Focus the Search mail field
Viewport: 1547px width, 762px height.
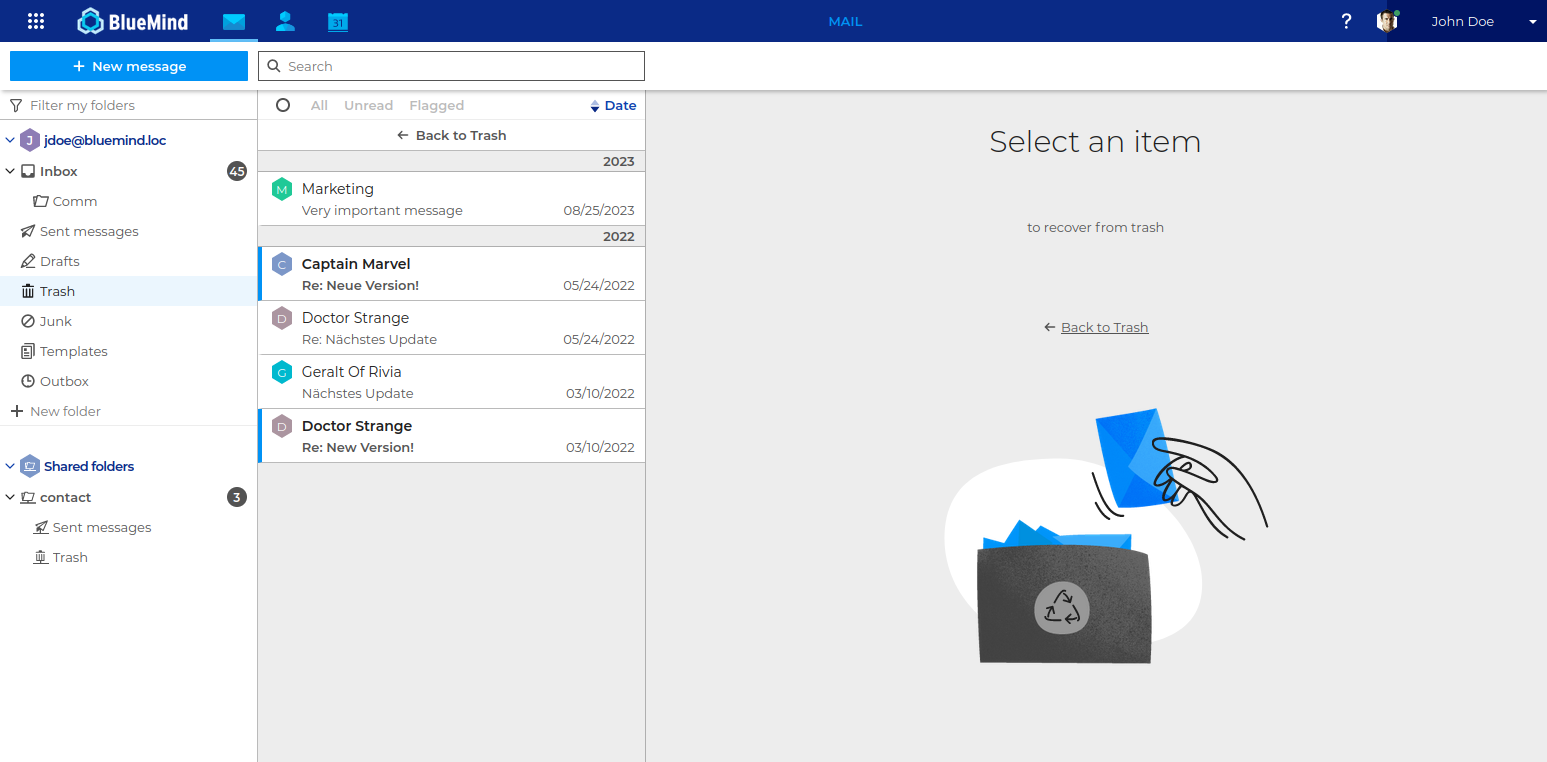pos(451,66)
